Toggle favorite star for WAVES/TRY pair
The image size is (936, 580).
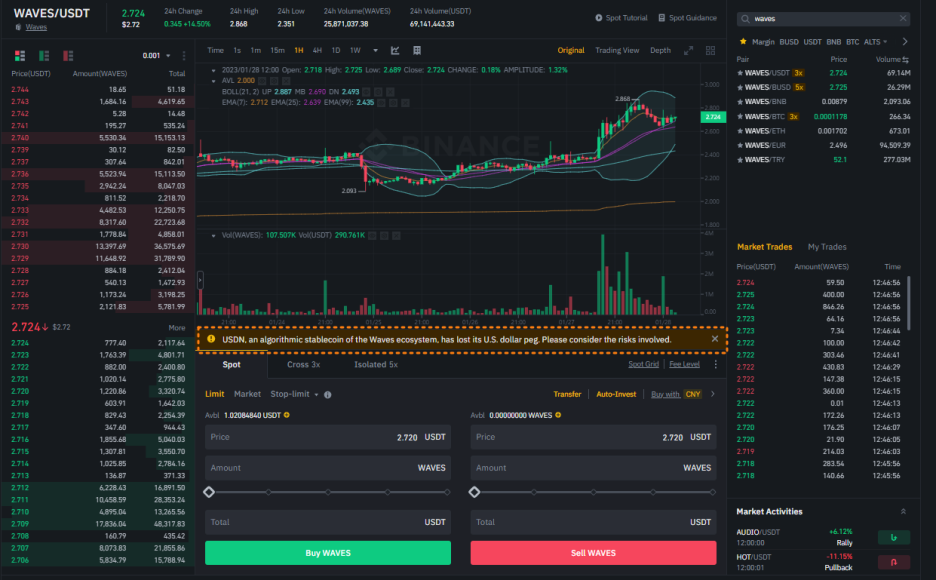[x=740, y=160]
